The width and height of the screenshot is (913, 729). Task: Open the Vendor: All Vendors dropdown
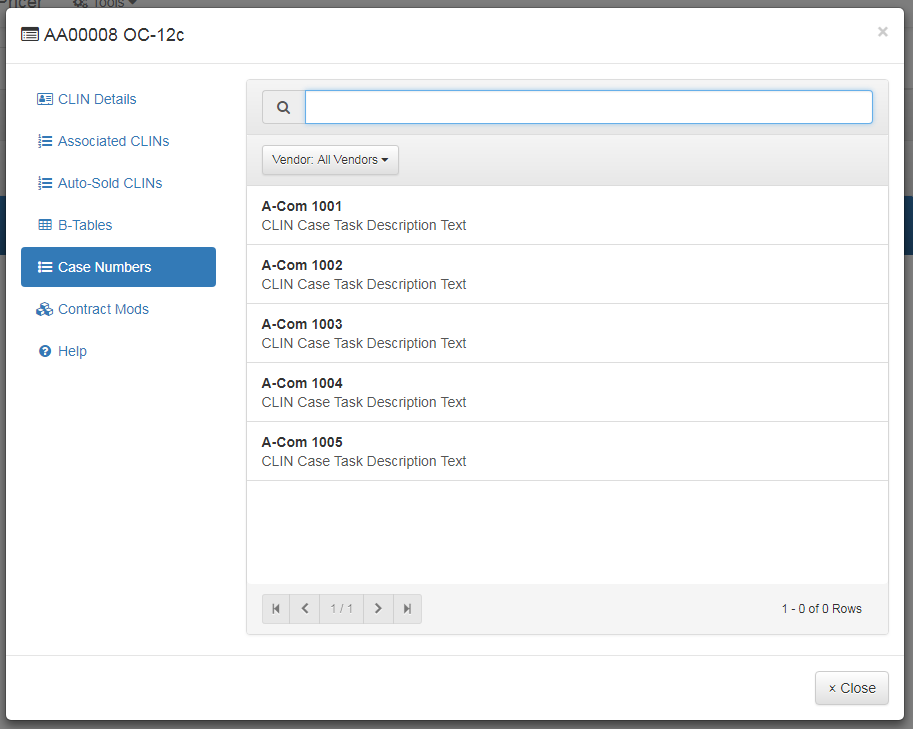[330, 159]
